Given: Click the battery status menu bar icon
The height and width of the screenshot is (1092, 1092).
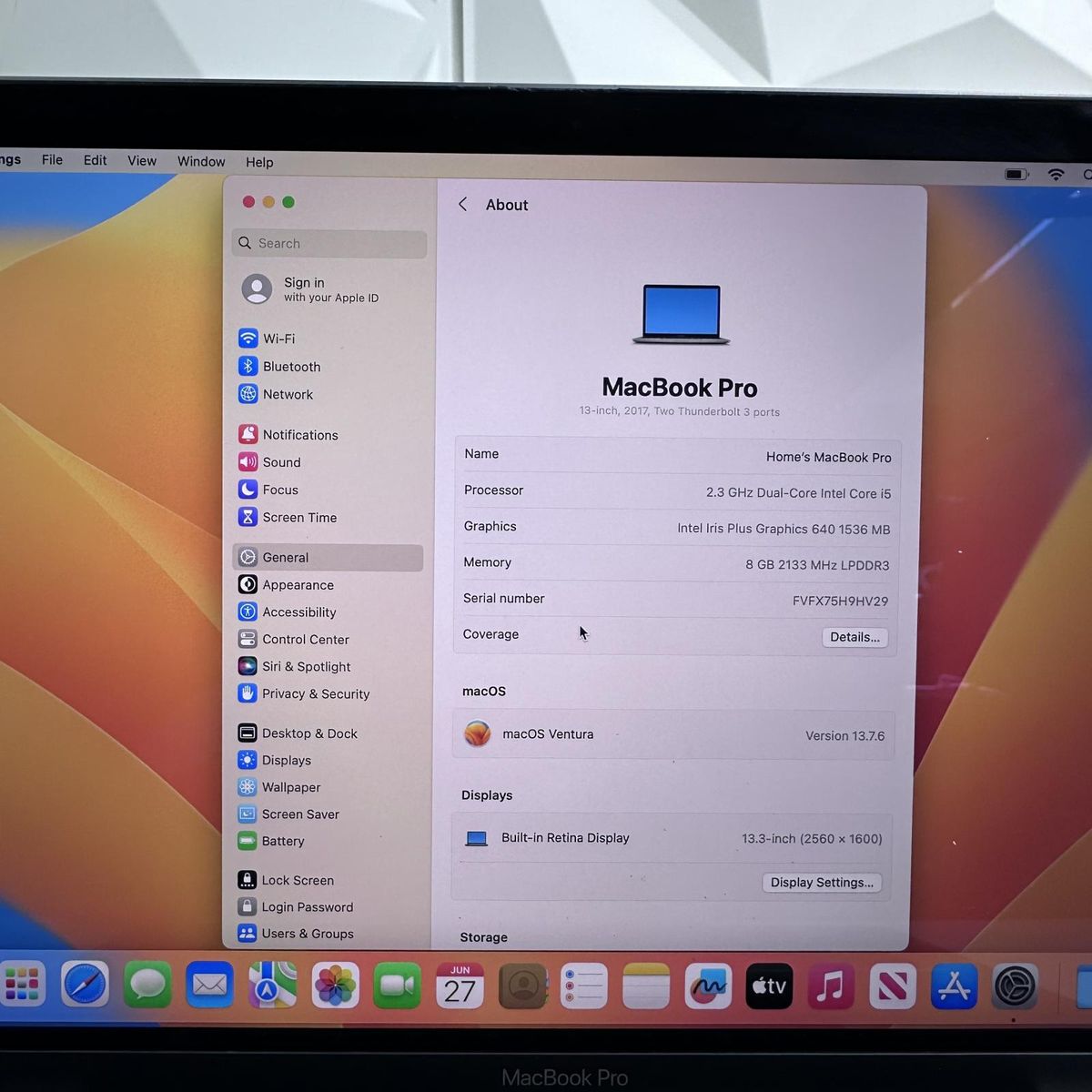Looking at the screenshot, I should (1016, 174).
